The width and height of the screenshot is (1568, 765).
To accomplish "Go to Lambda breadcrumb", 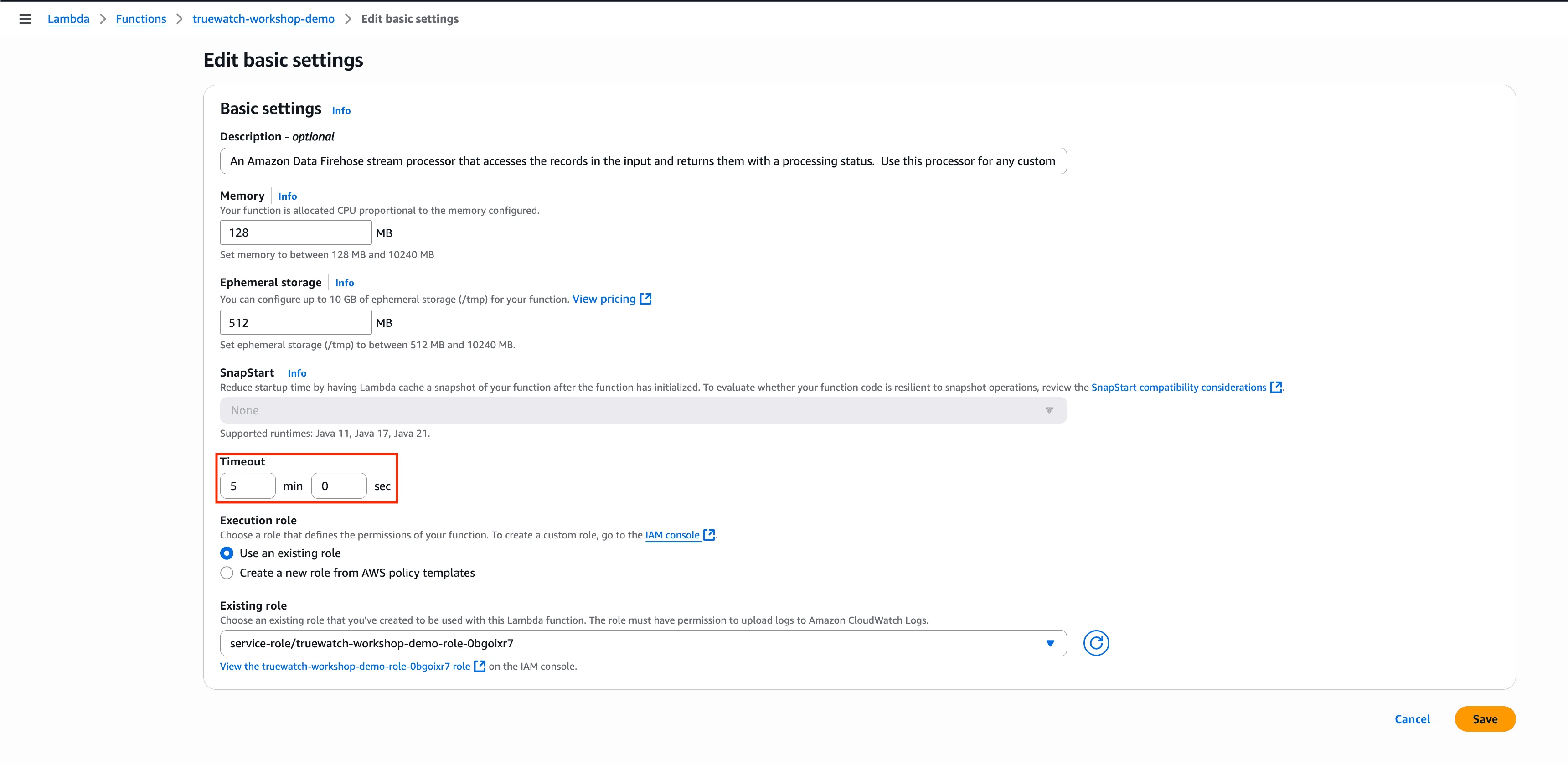I will (x=68, y=19).
